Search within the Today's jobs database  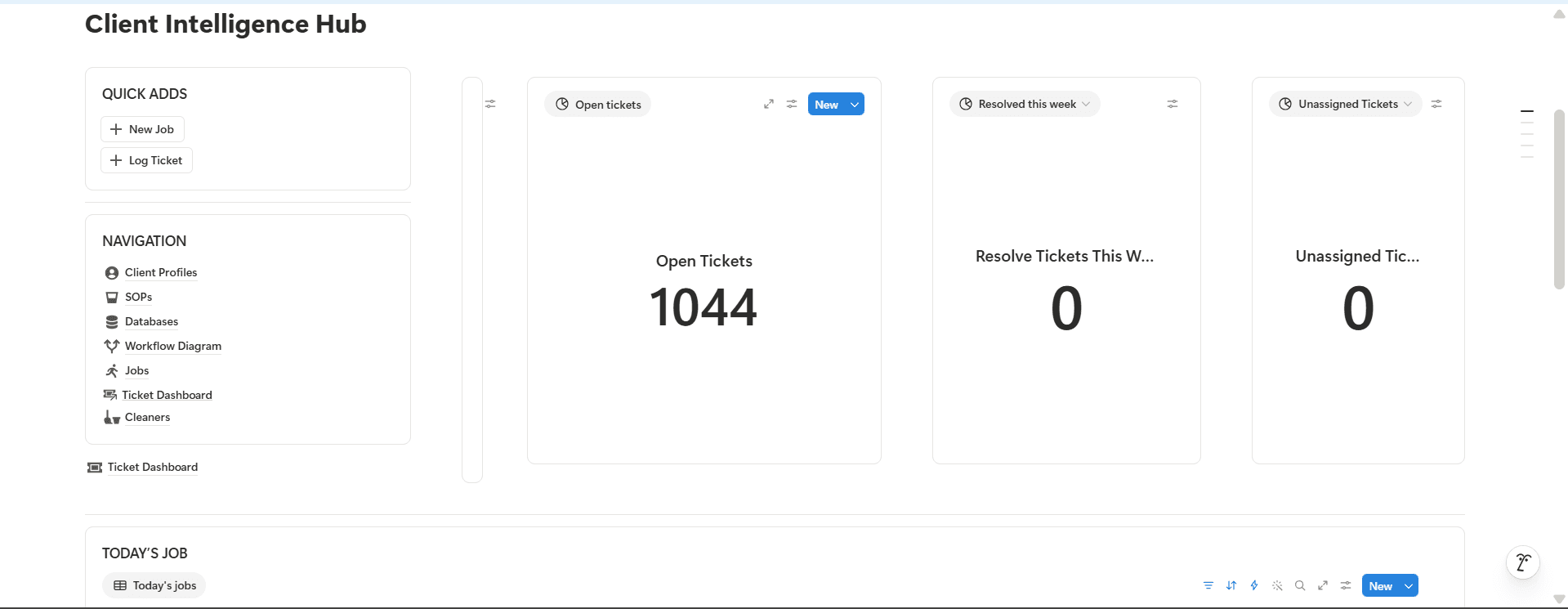point(1300,585)
